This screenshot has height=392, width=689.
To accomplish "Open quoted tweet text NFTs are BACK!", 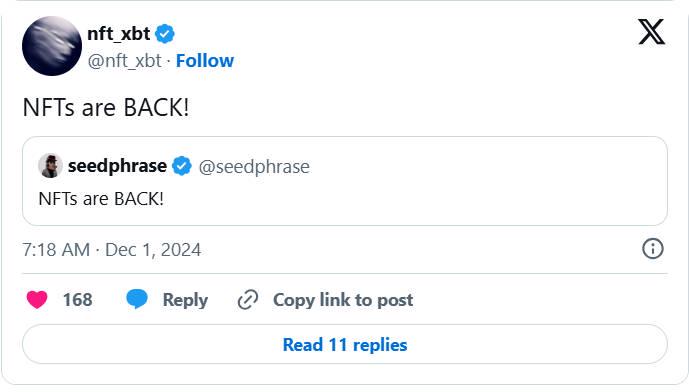I will (101, 199).
